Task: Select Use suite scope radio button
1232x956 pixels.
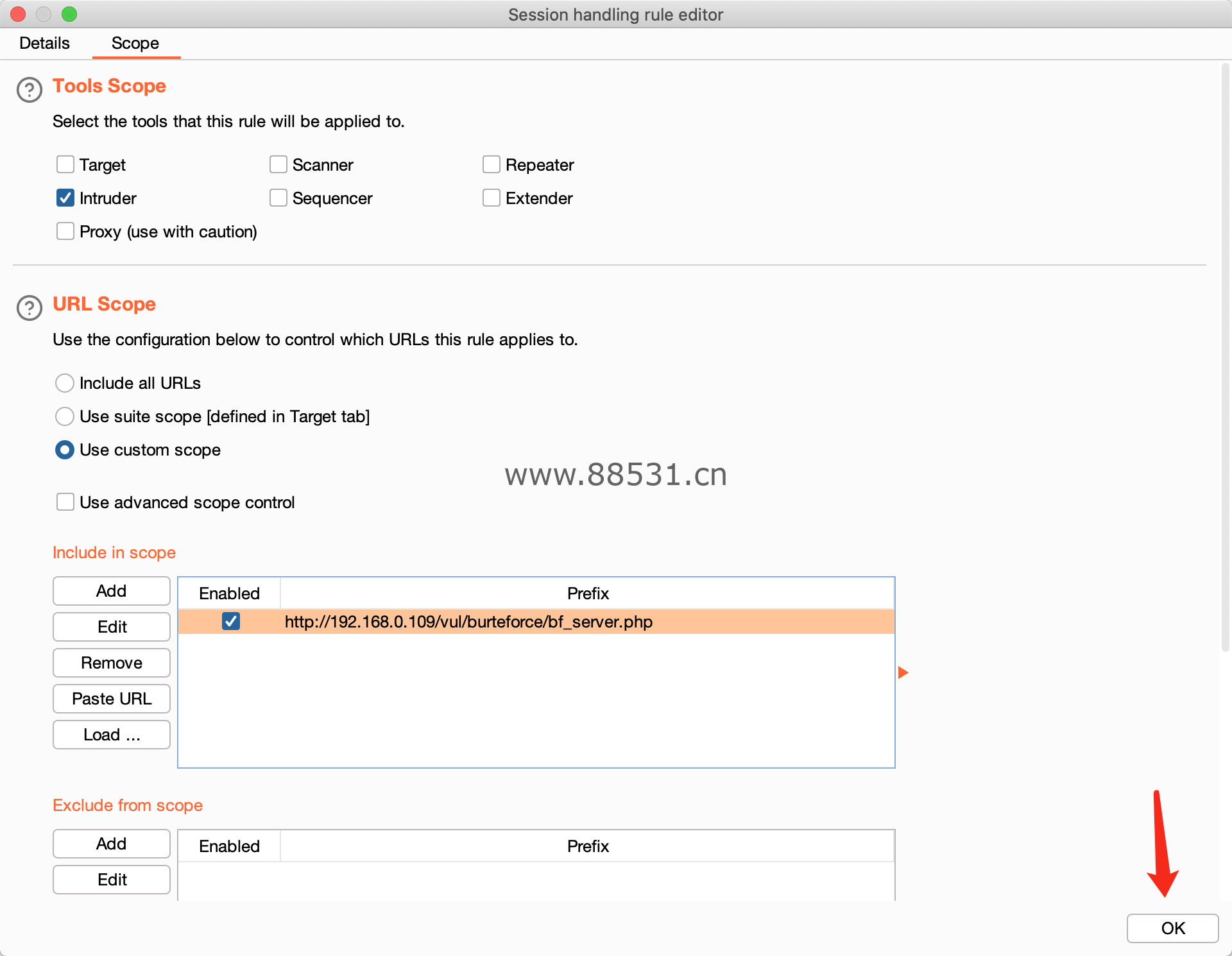Action: coord(65,416)
